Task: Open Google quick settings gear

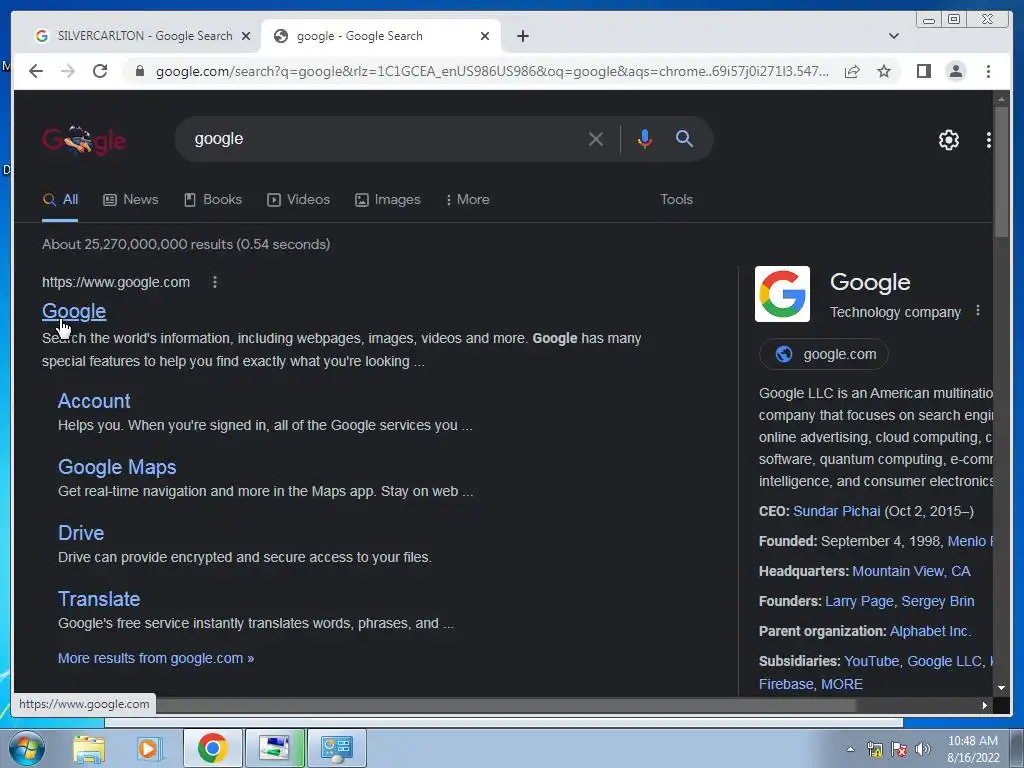Action: pos(948,140)
